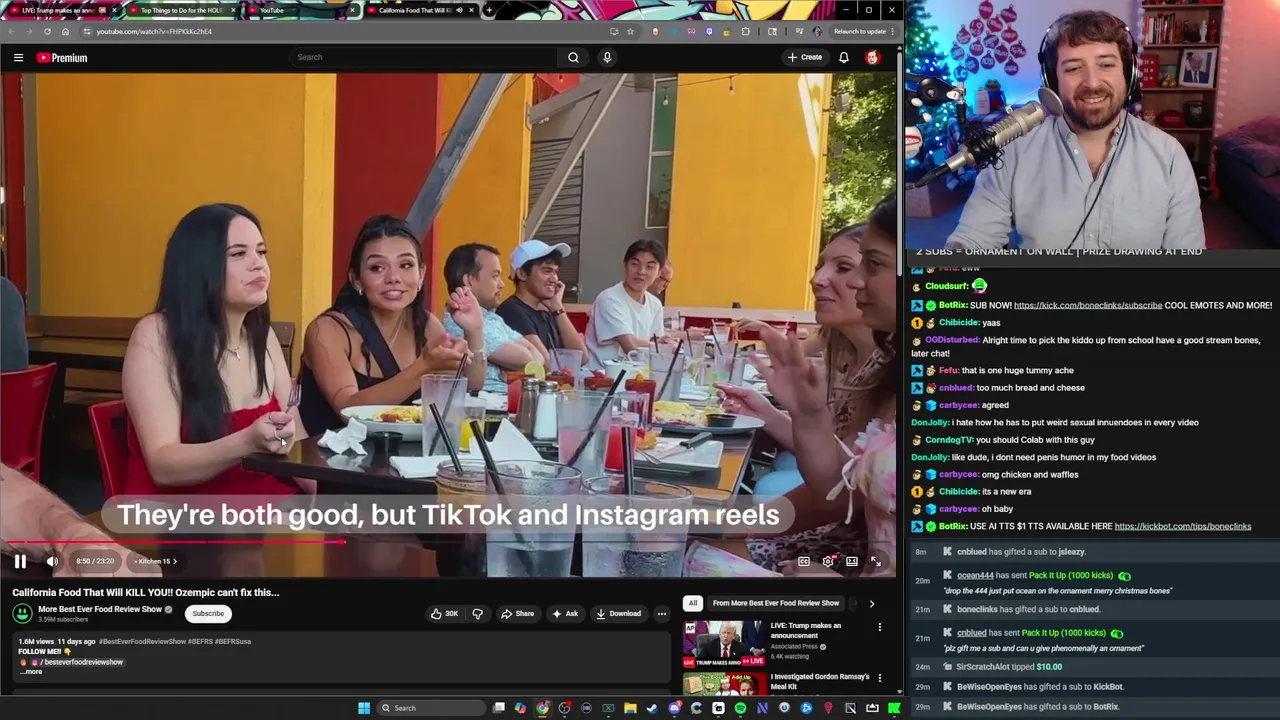The image size is (1280, 720).
Task: Open a new browser tab
Action: tap(488, 10)
